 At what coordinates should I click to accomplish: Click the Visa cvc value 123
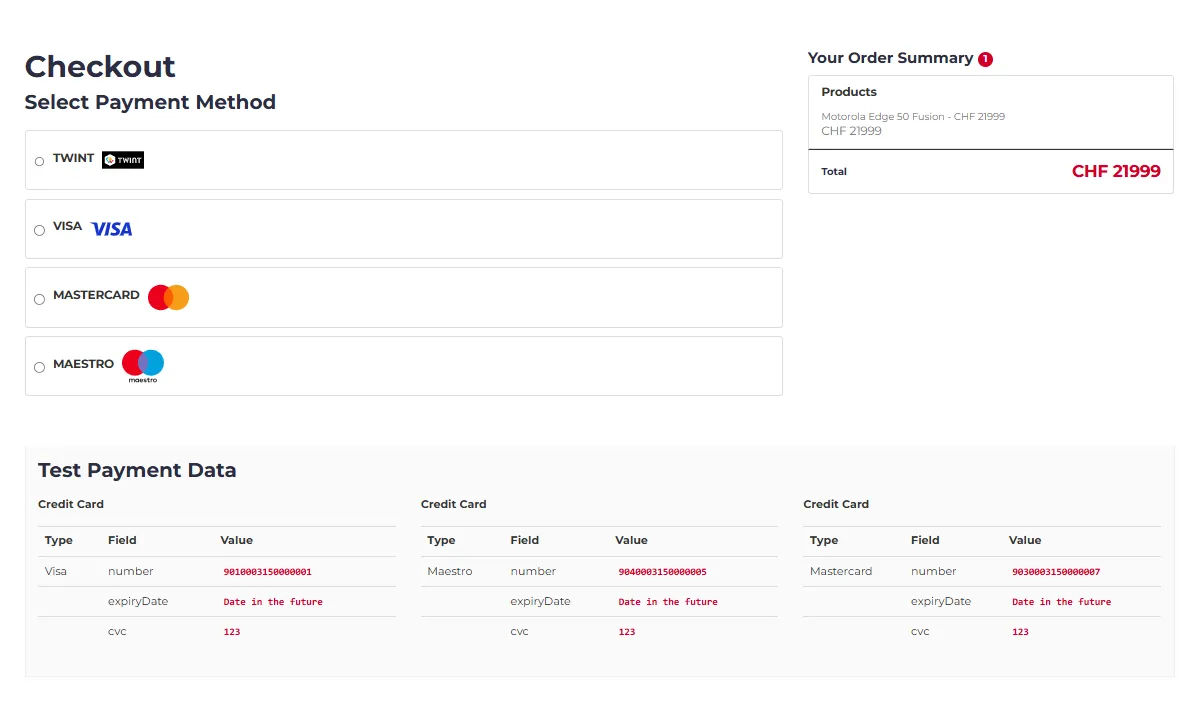(x=231, y=632)
